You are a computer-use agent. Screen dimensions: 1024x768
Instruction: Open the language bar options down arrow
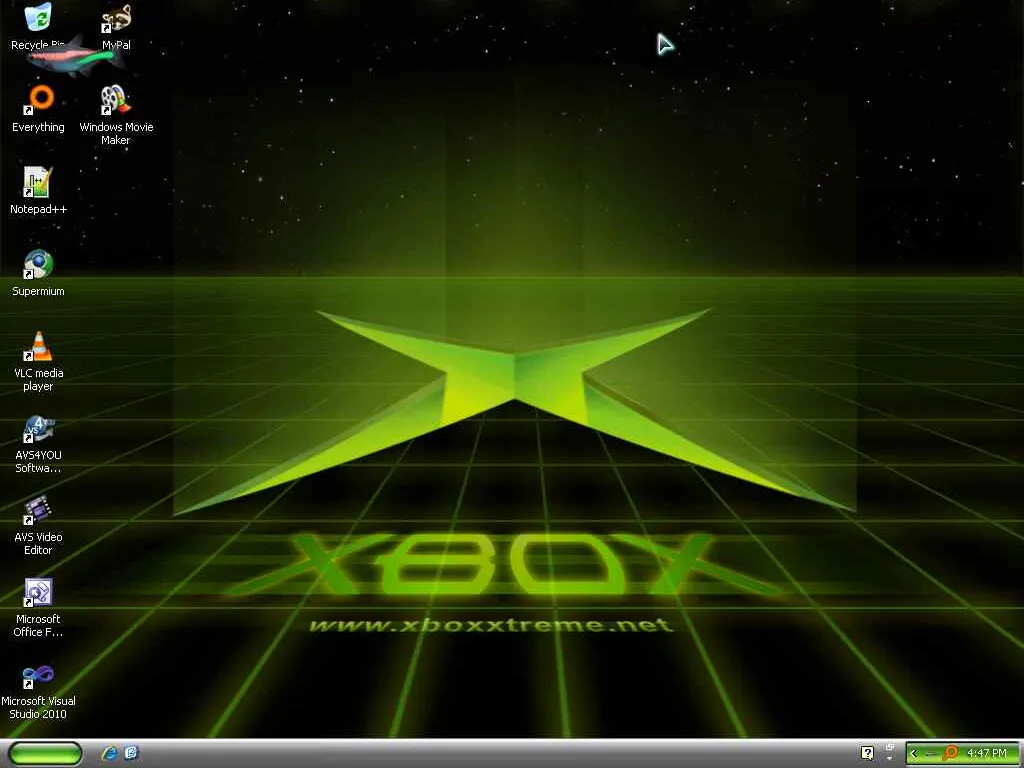coord(889,759)
